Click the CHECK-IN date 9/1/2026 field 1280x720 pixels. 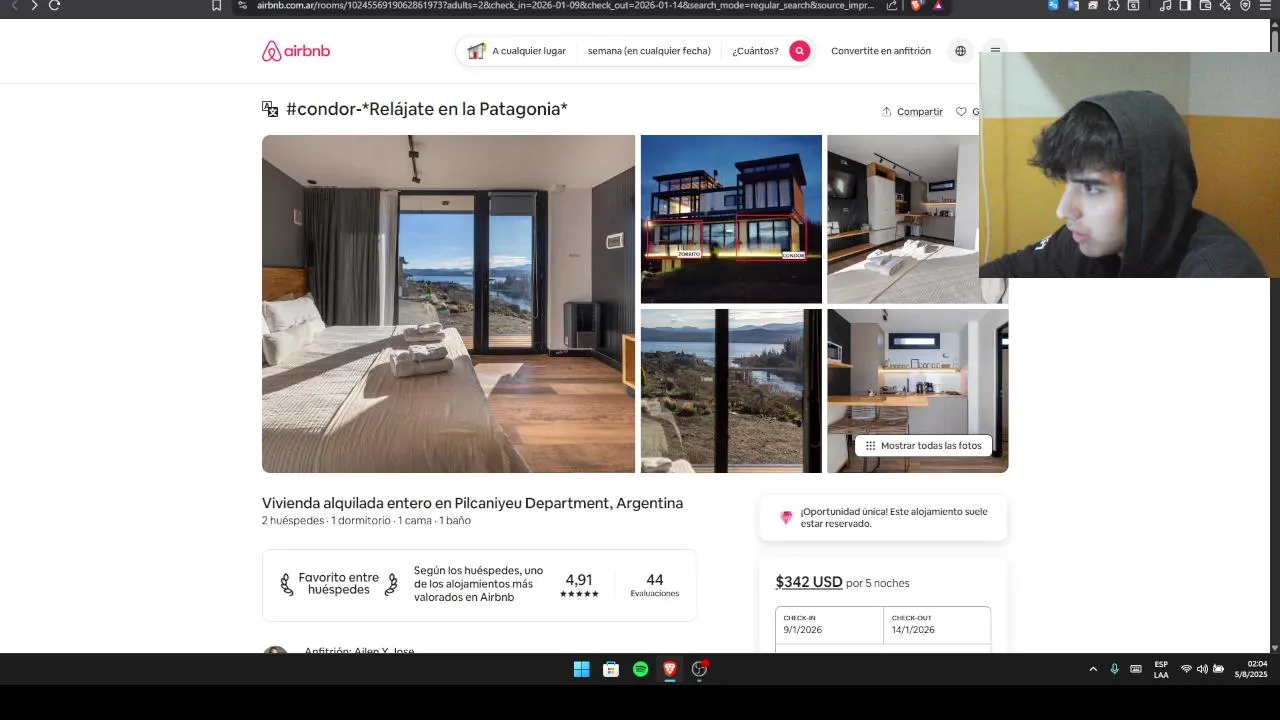click(x=829, y=625)
